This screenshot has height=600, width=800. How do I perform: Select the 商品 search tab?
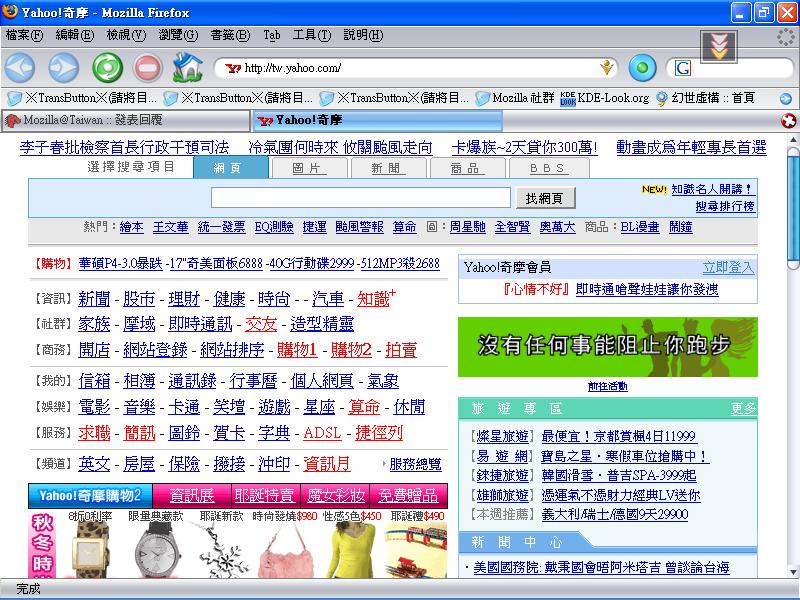[468, 168]
